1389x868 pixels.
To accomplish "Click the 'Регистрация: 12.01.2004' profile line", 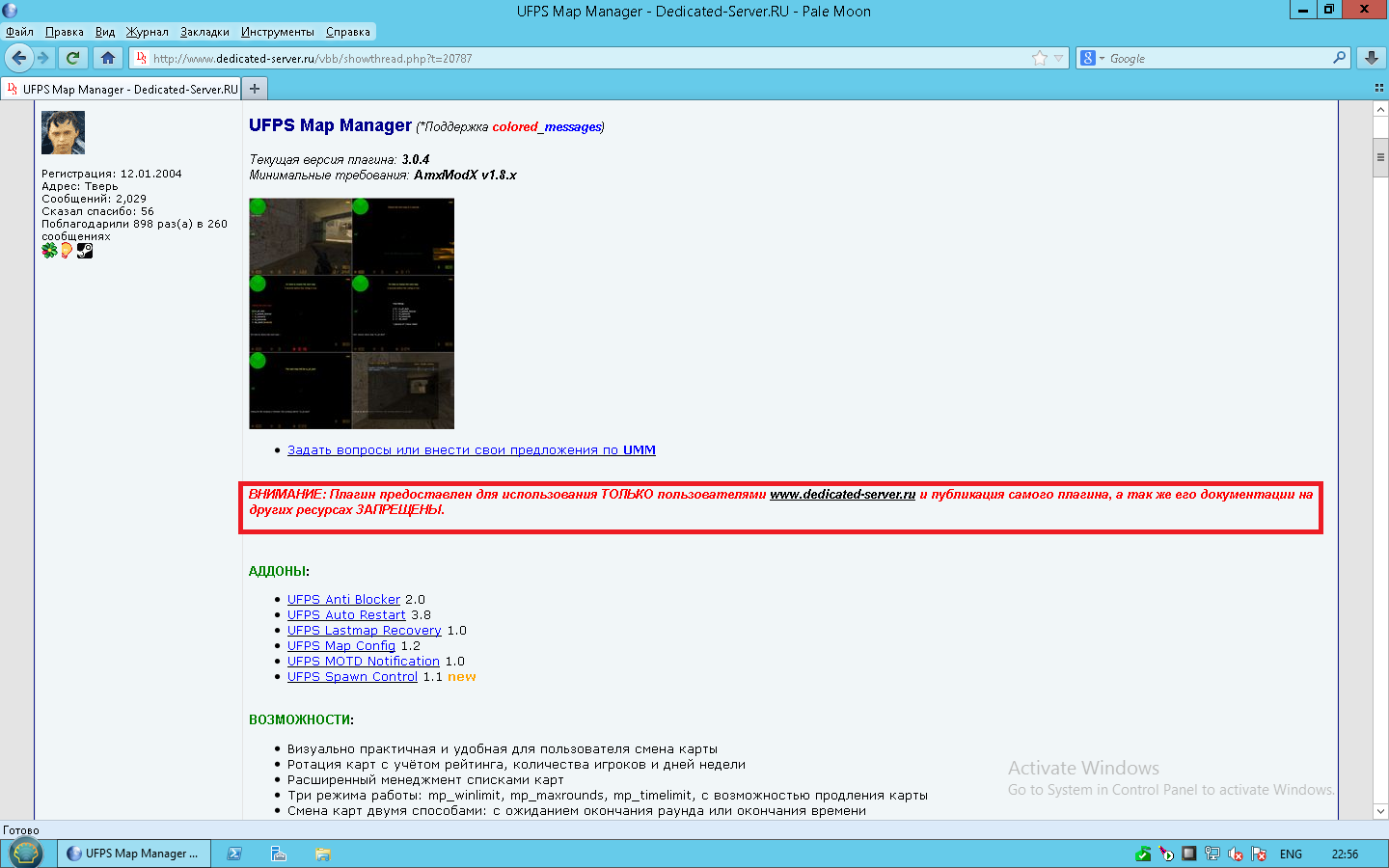I will click(x=112, y=174).
